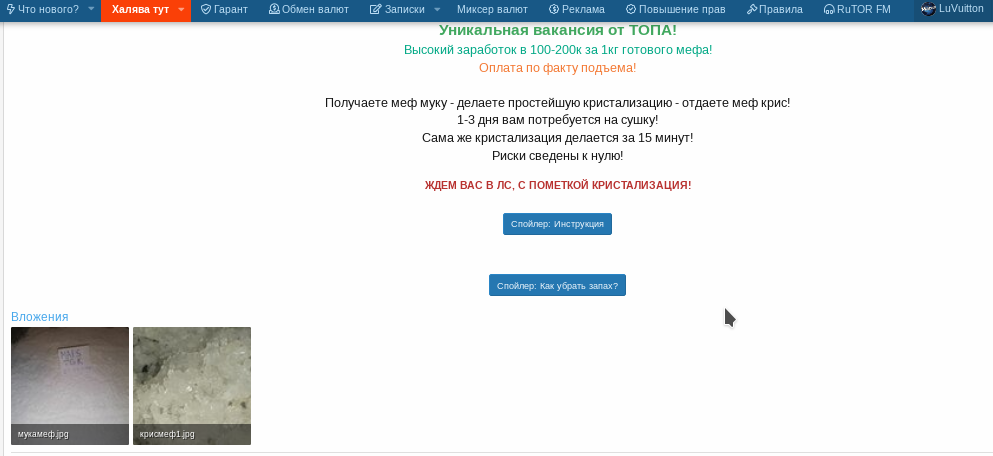Expand the dropdown arrow next to Что нового?
This screenshot has height=456, width=993.
click(x=91, y=10)
